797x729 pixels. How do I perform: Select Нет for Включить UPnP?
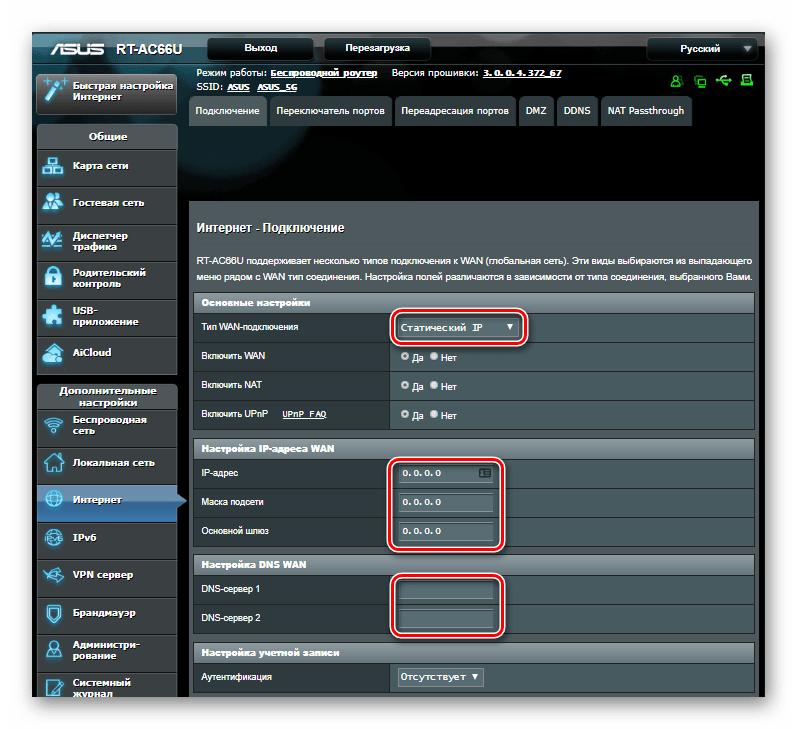pyautogui.click(x=434, y=414)
